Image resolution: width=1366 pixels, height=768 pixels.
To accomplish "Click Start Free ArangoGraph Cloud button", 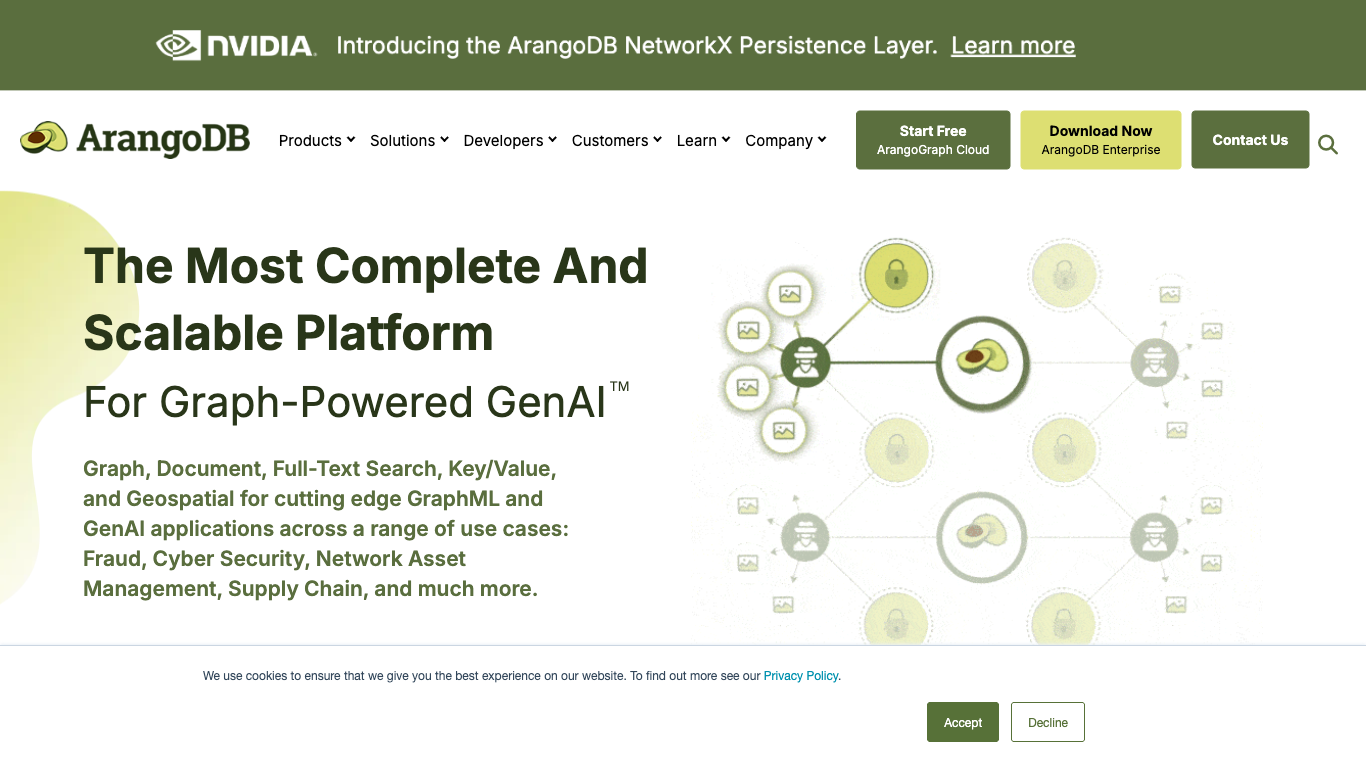I will click(x=933, y=140).
